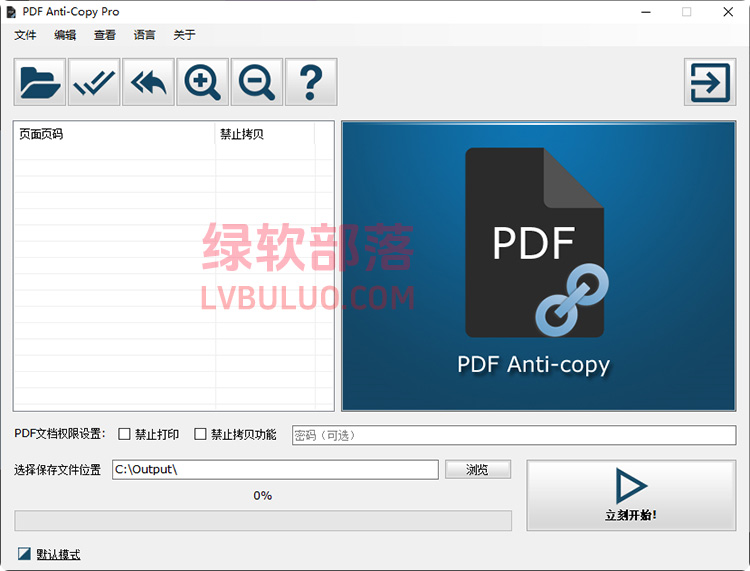Image resolution: width=750 pixels, height=571 pixels.
Task: Click the C:\Output\ save path field
Action: [275, 470]
